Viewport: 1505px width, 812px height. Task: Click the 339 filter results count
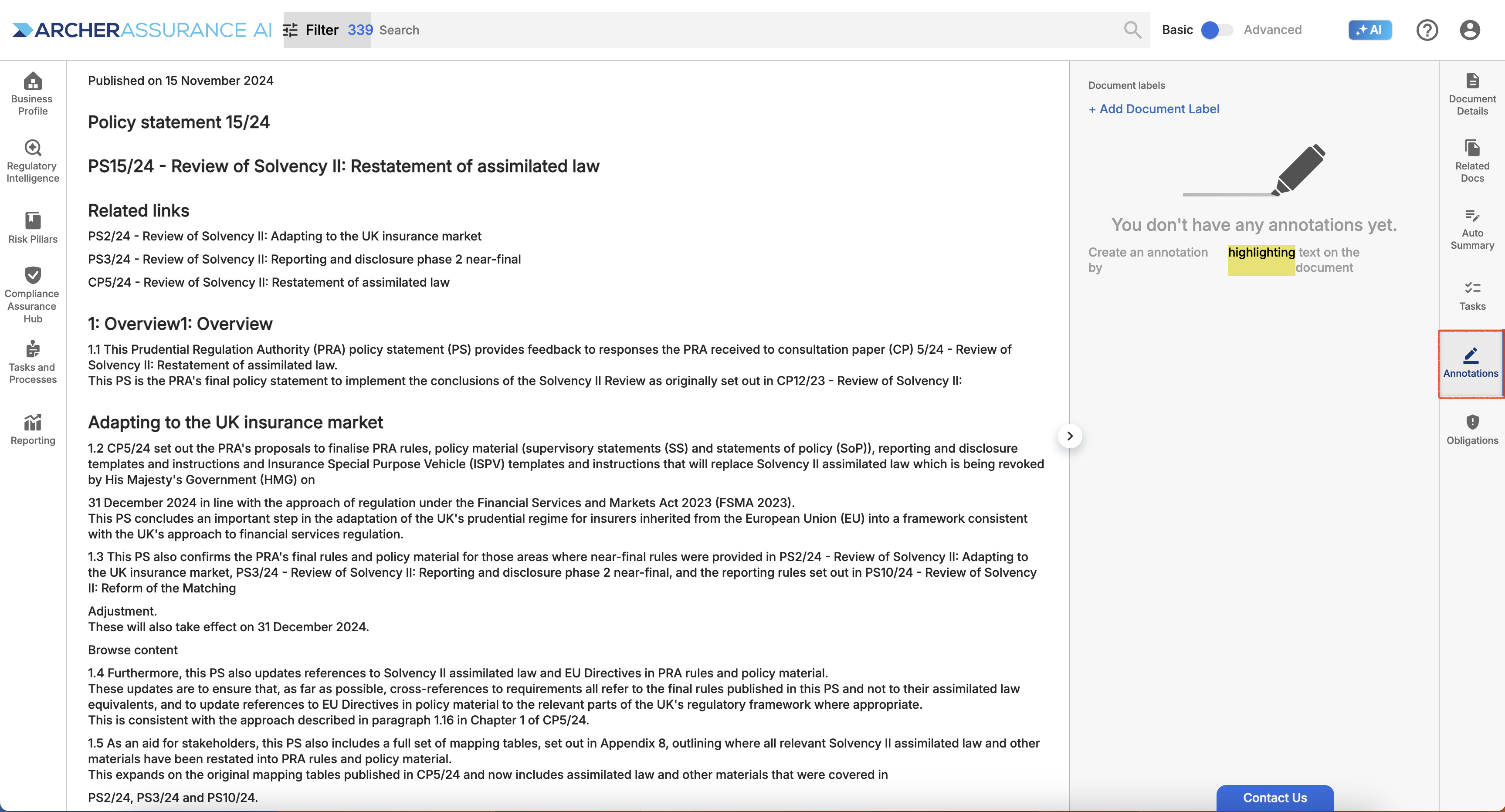(x=360, y=30)
